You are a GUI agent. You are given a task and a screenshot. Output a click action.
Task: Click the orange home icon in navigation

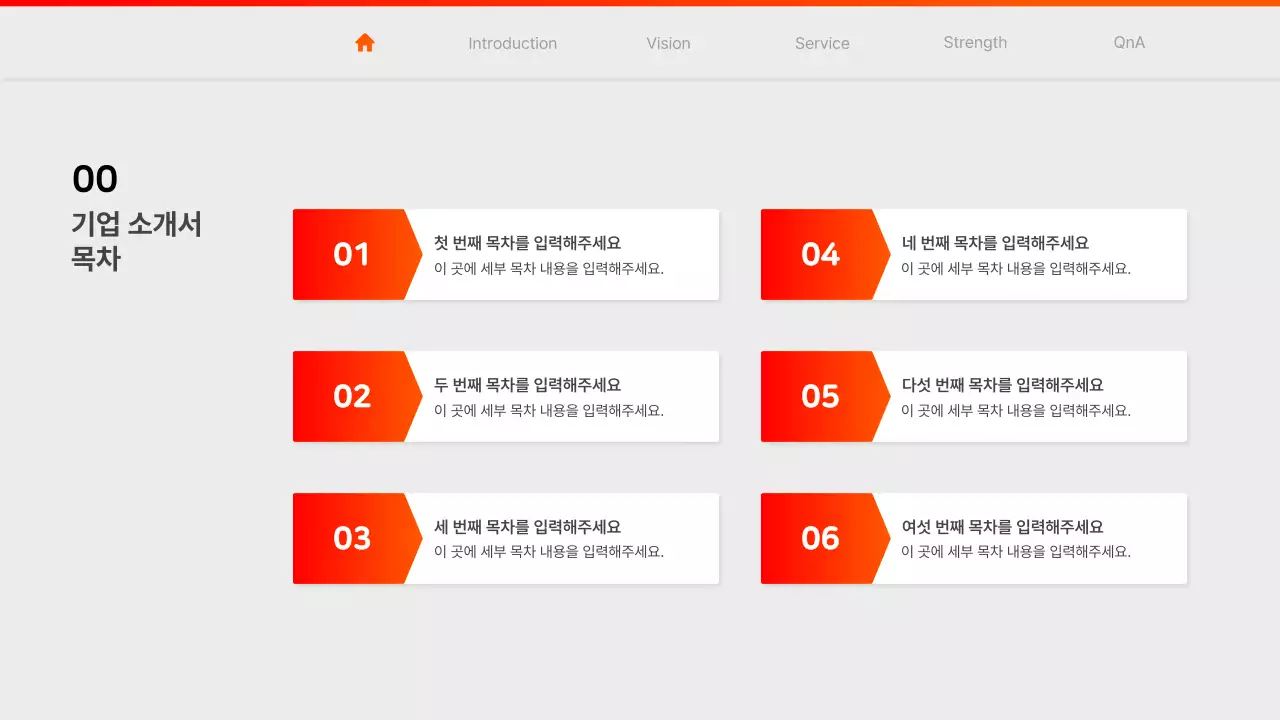click(365, 42)
